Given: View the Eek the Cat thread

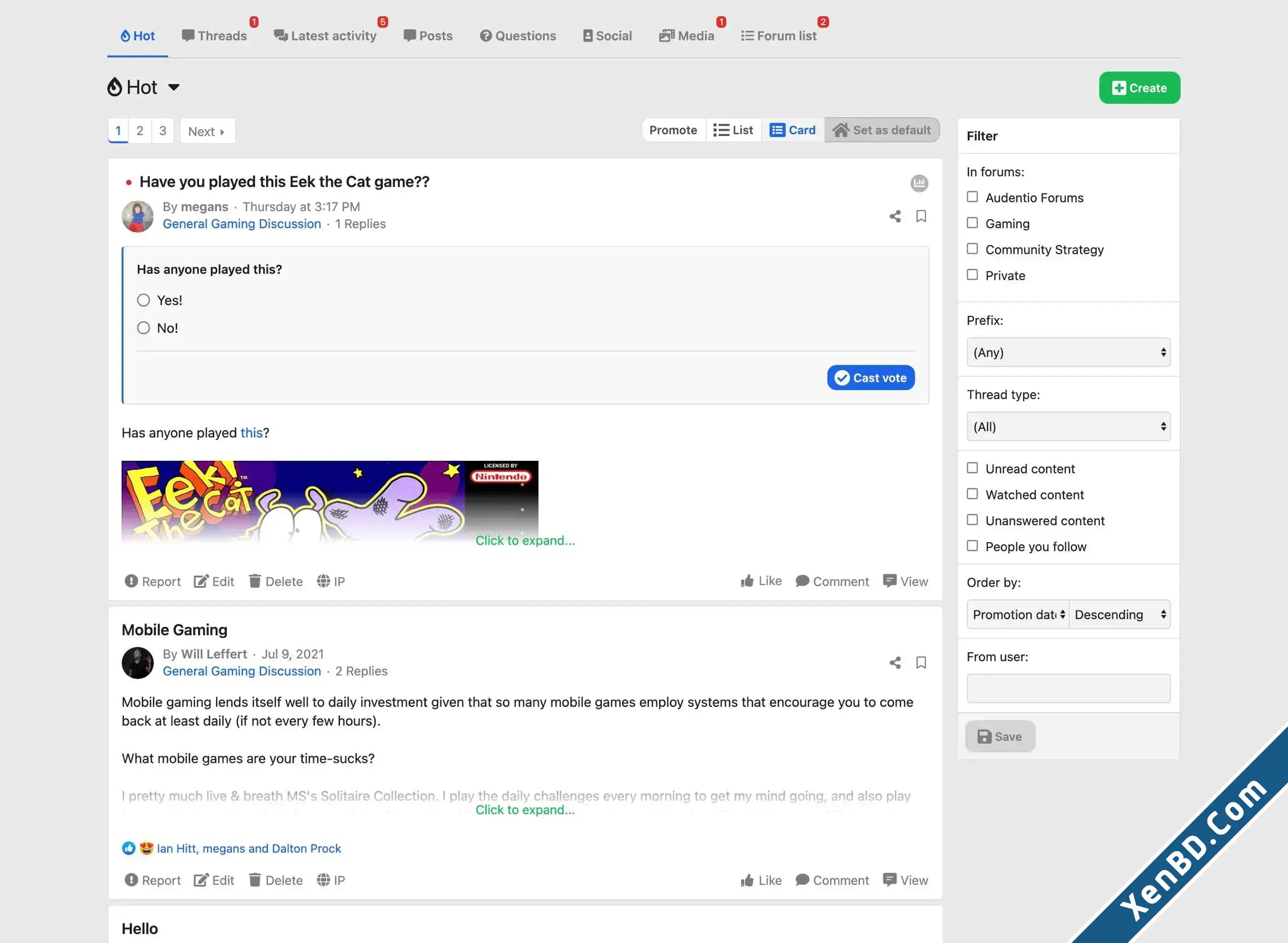Looking at the screenshot, I should (x=905, y=581).
